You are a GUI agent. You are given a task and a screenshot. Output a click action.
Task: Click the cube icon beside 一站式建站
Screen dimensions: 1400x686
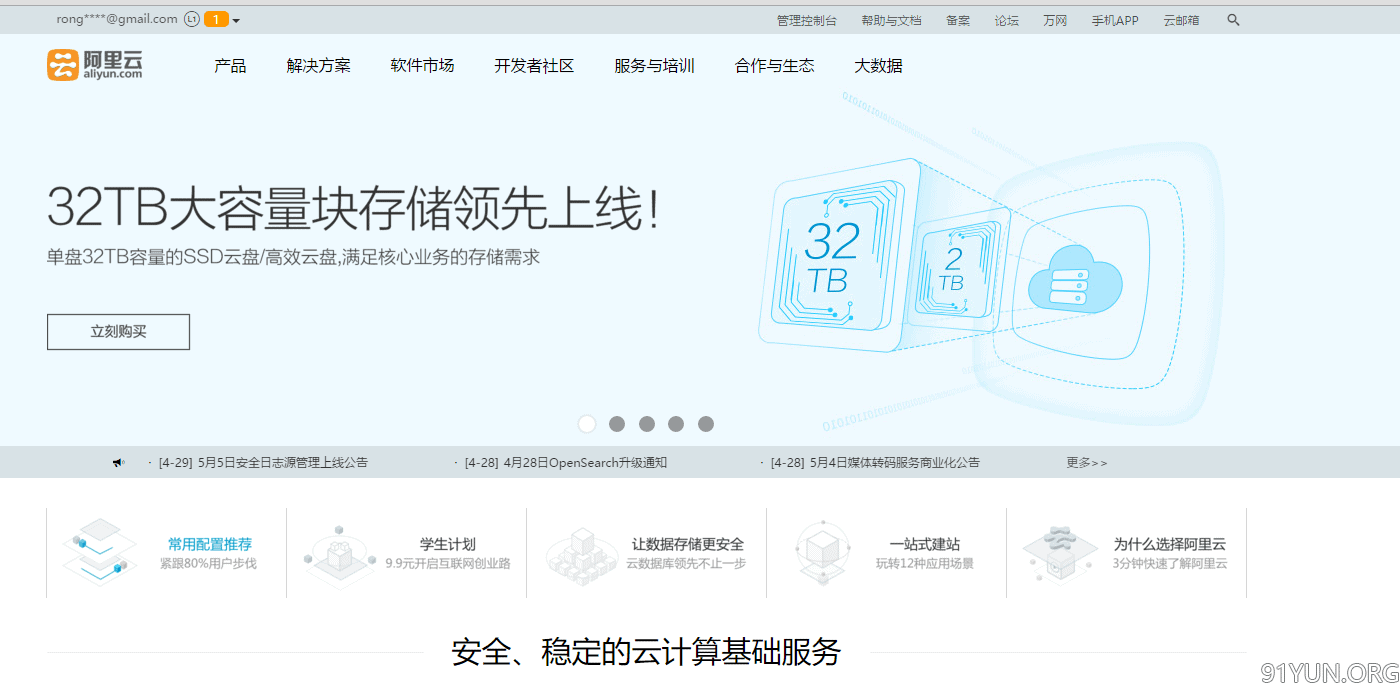click(821, 553)
